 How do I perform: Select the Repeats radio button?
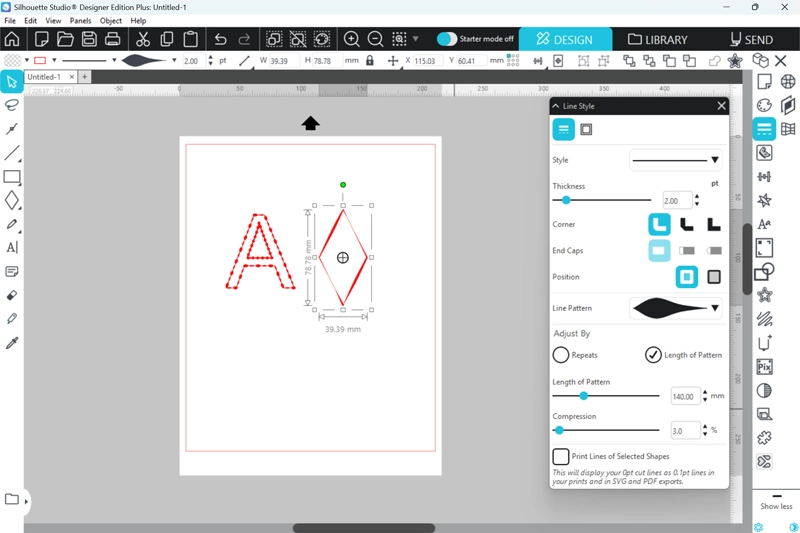point(561,355)
